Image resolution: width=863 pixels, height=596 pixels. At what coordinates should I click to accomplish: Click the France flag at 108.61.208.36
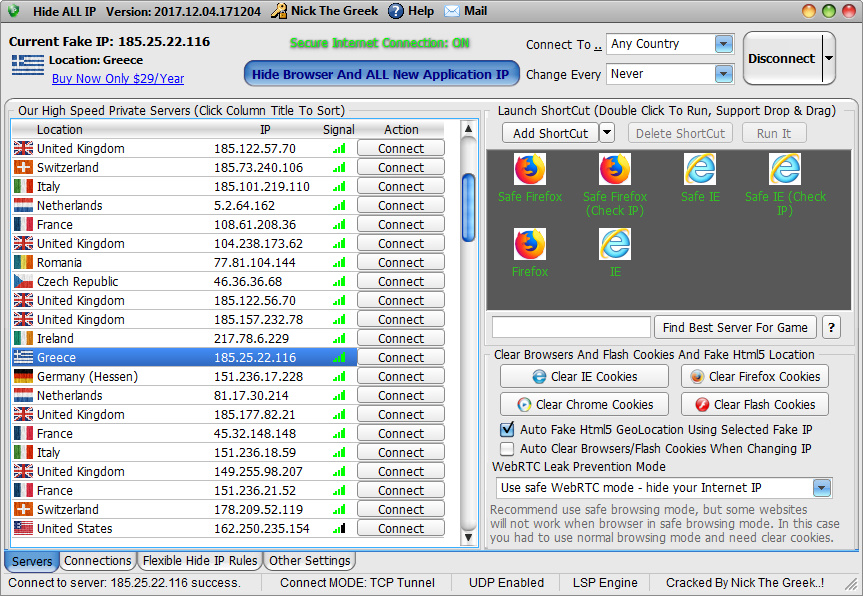pyautogui.click(x=23, y=225)
